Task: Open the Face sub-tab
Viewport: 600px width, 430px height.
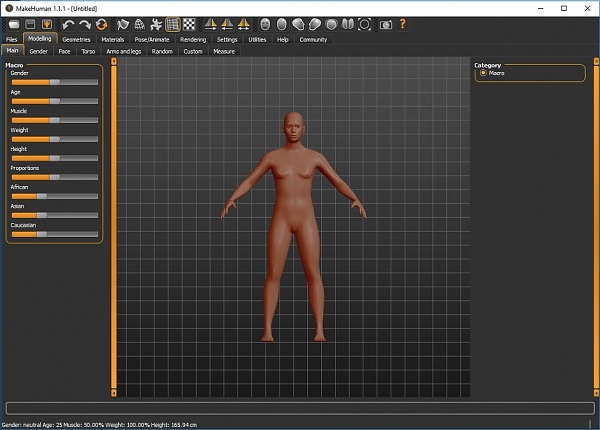Action: pyautogui.click(x=64, y=50)
